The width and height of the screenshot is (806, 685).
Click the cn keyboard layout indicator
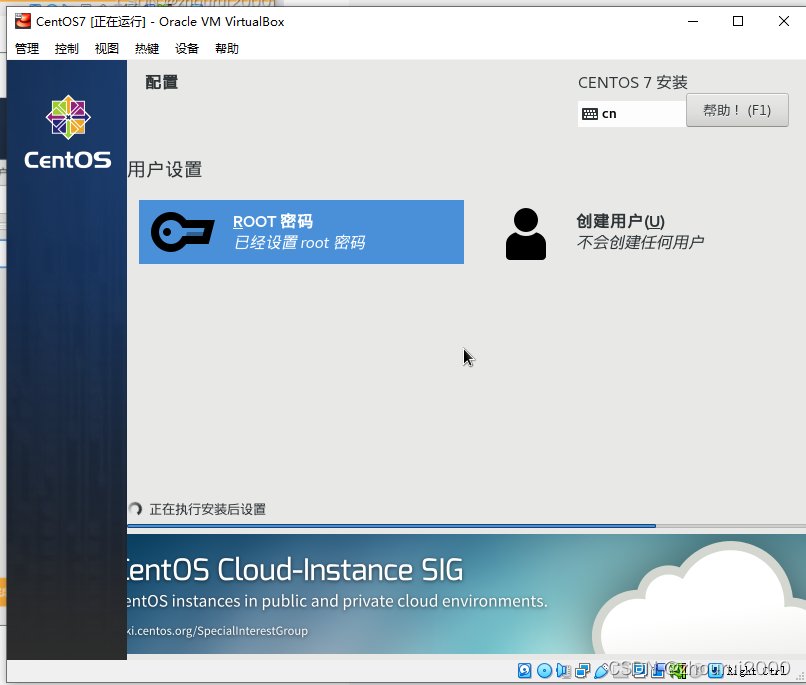(632, 114)
